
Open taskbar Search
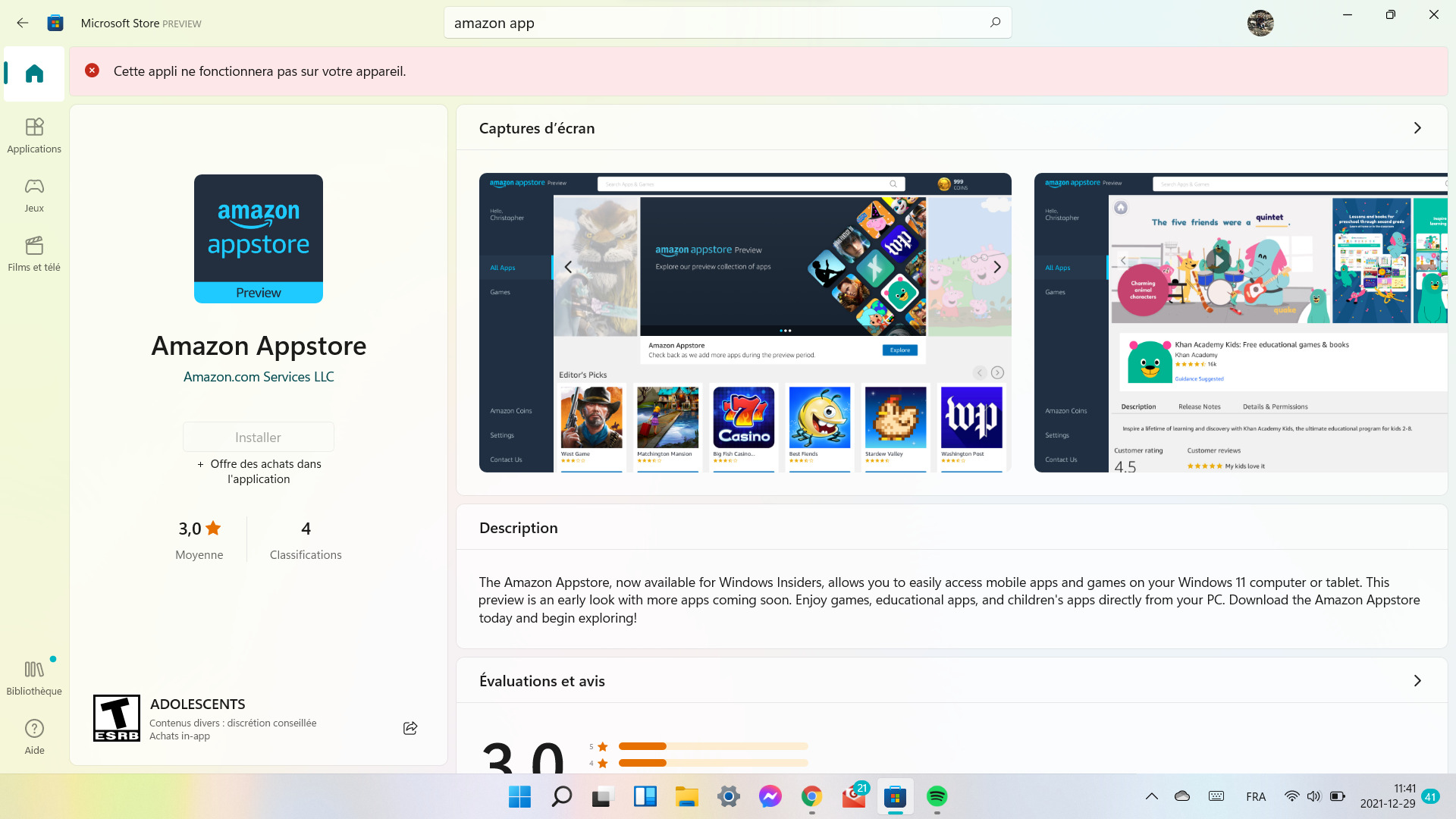[x=561, y=796]
